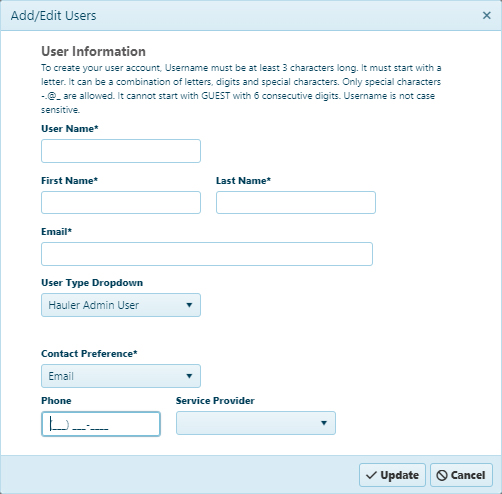Click the Phone number field
Viewport: 502px width, 494px height.
(101, 424)
